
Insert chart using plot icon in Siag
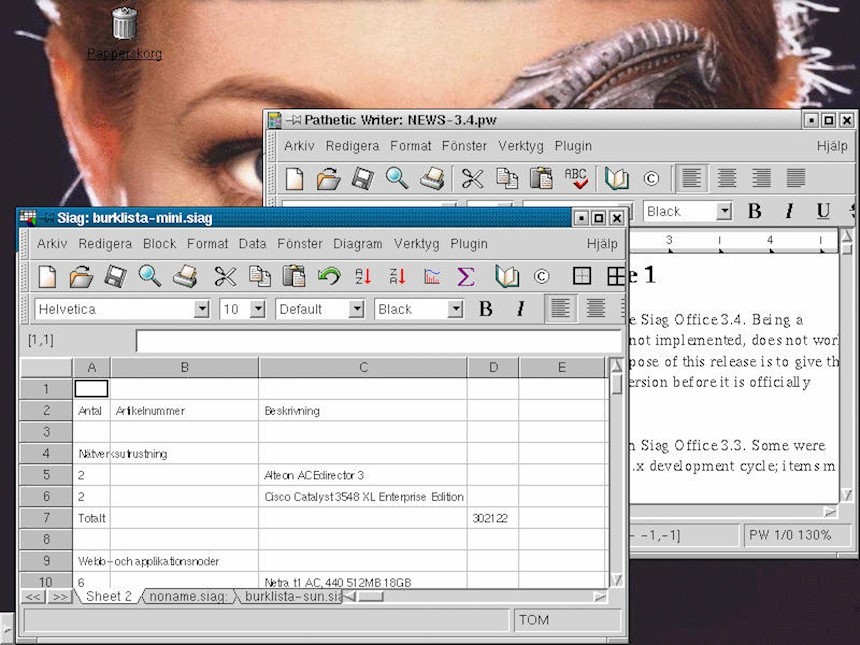point(432,276)
